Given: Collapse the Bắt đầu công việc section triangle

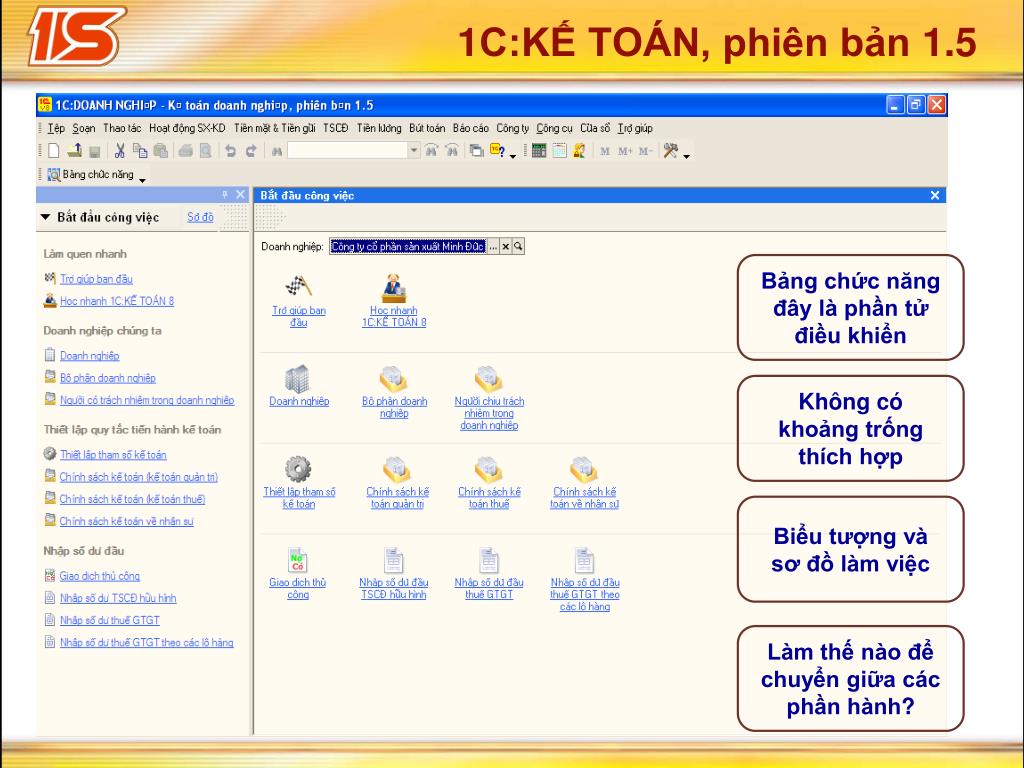Looking at the screenshot, I should [x=46, y=217].
